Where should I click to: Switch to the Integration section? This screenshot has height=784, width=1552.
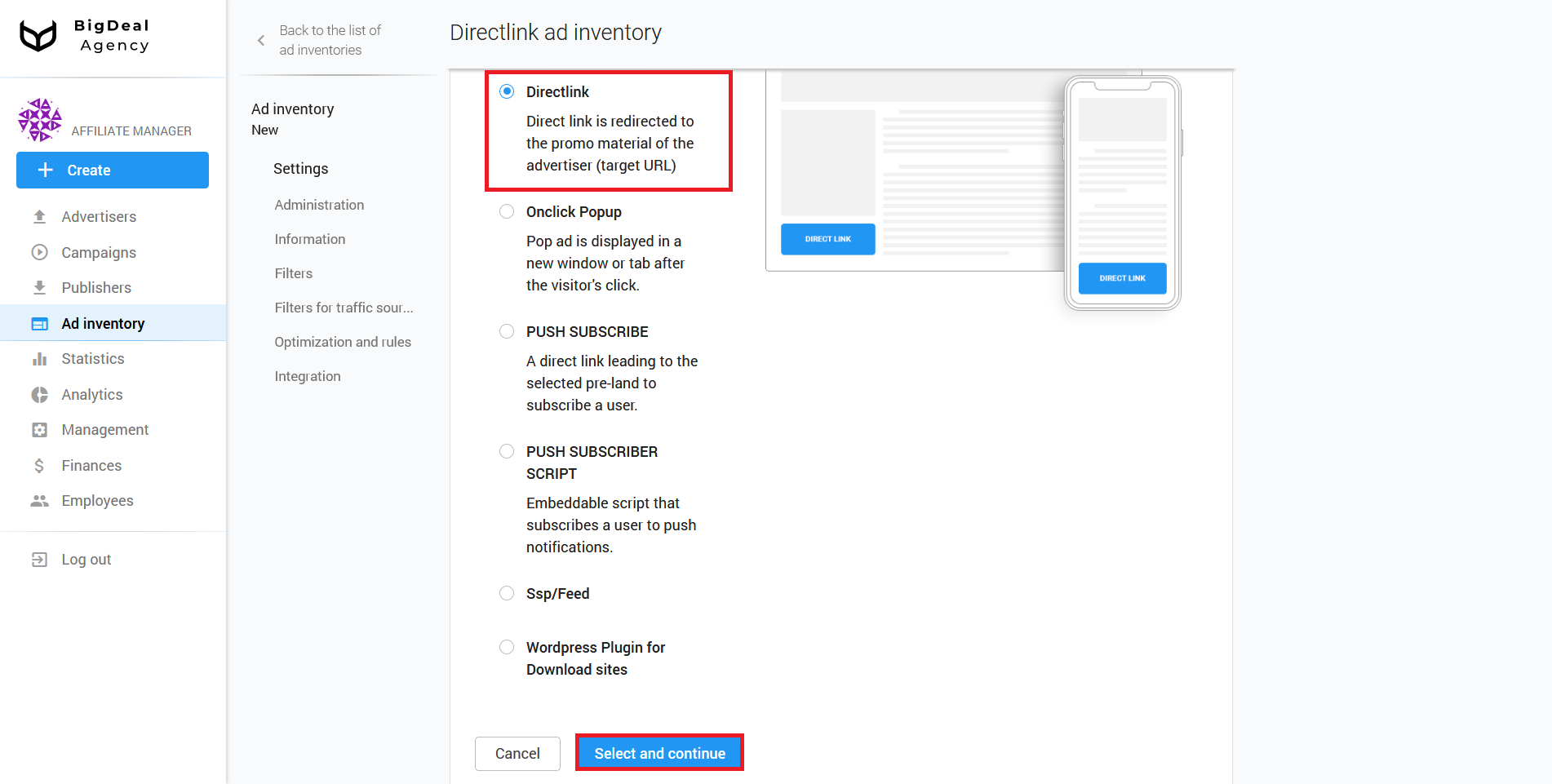[x=308, y=376]
